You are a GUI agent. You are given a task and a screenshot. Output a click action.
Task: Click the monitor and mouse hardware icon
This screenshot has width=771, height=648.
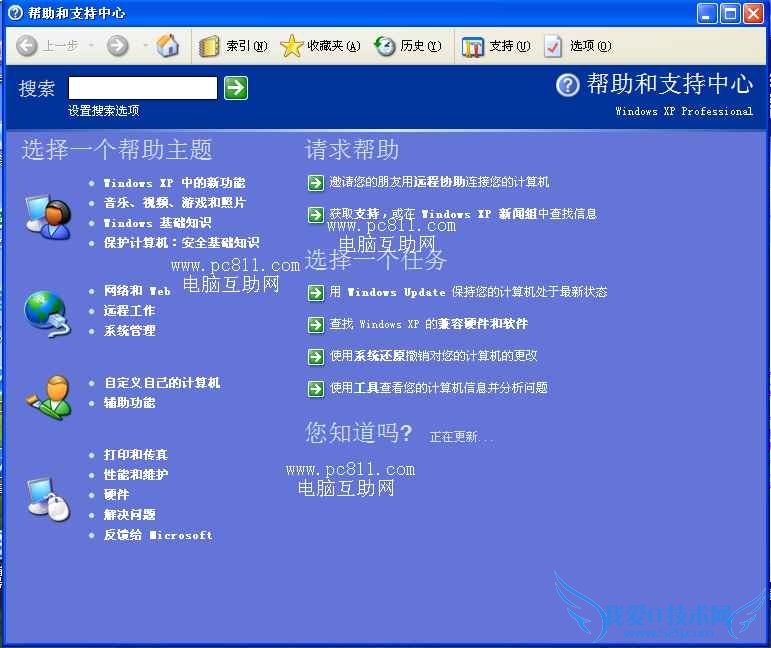48,498
